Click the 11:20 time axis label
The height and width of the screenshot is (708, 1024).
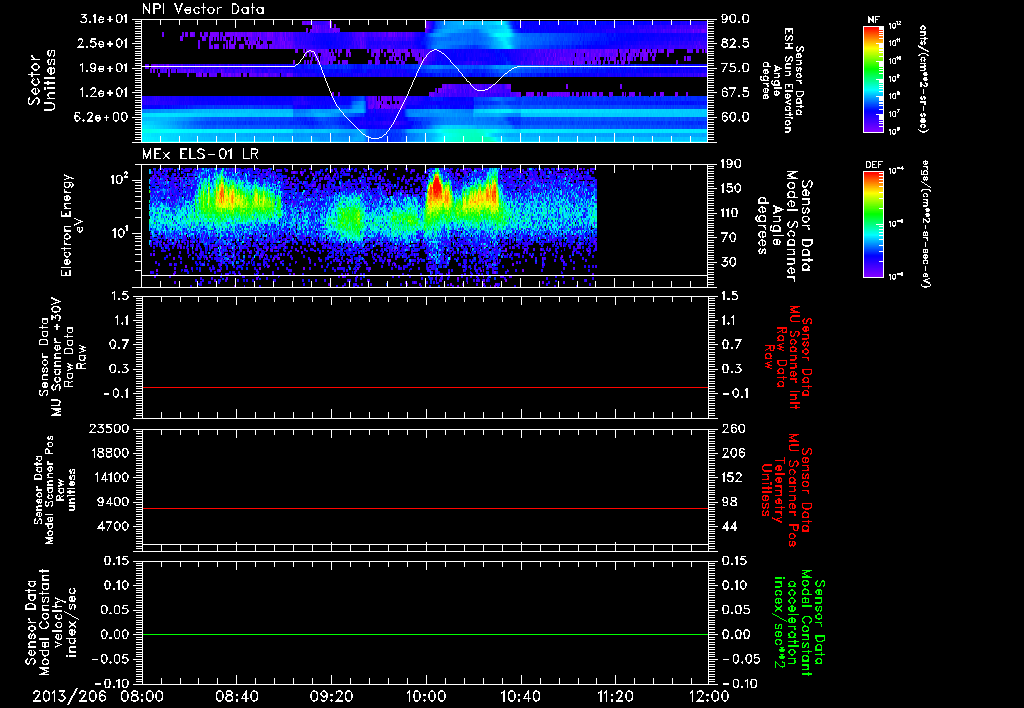click(x=615, y=696)
